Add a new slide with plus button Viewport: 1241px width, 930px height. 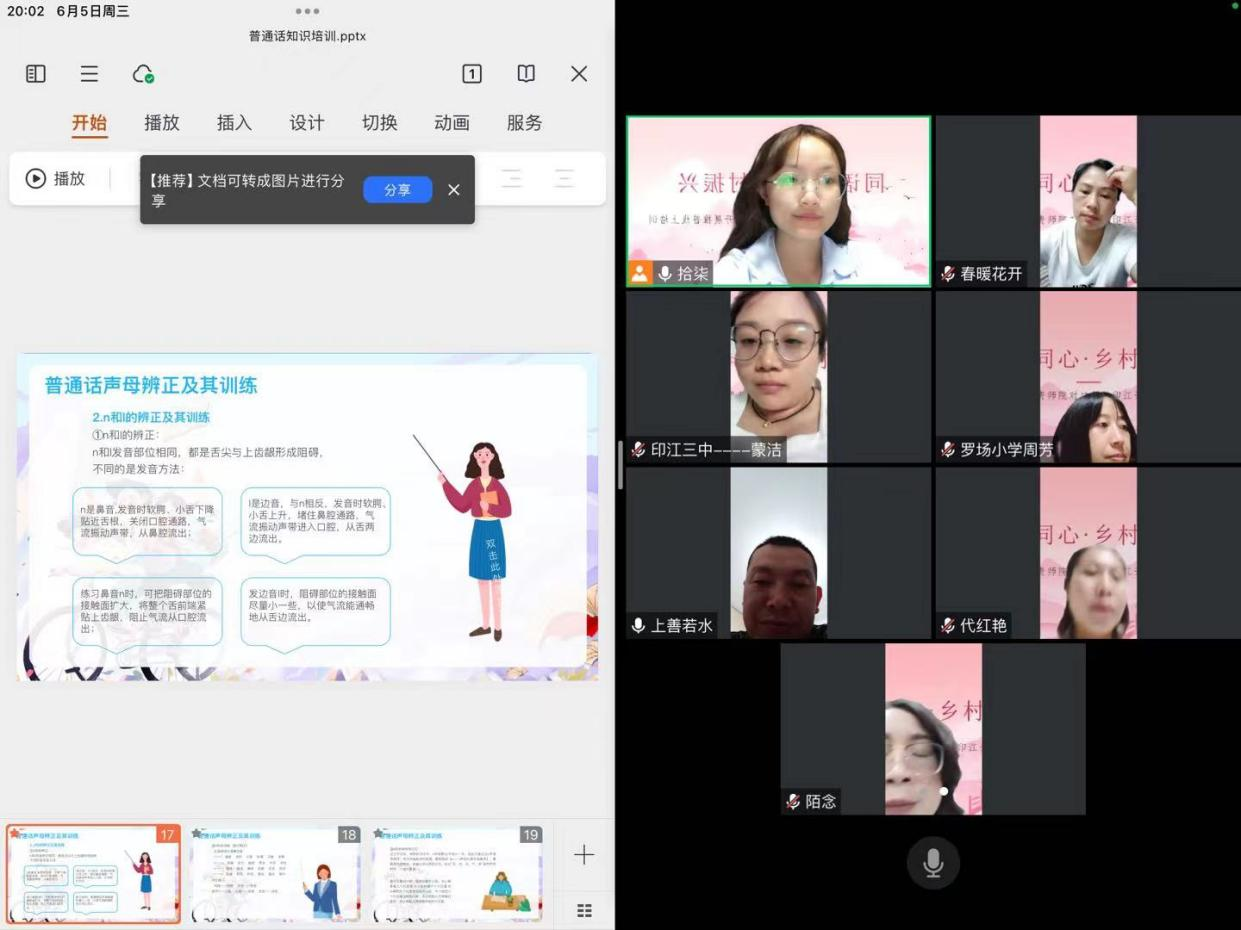pos(584,854)
